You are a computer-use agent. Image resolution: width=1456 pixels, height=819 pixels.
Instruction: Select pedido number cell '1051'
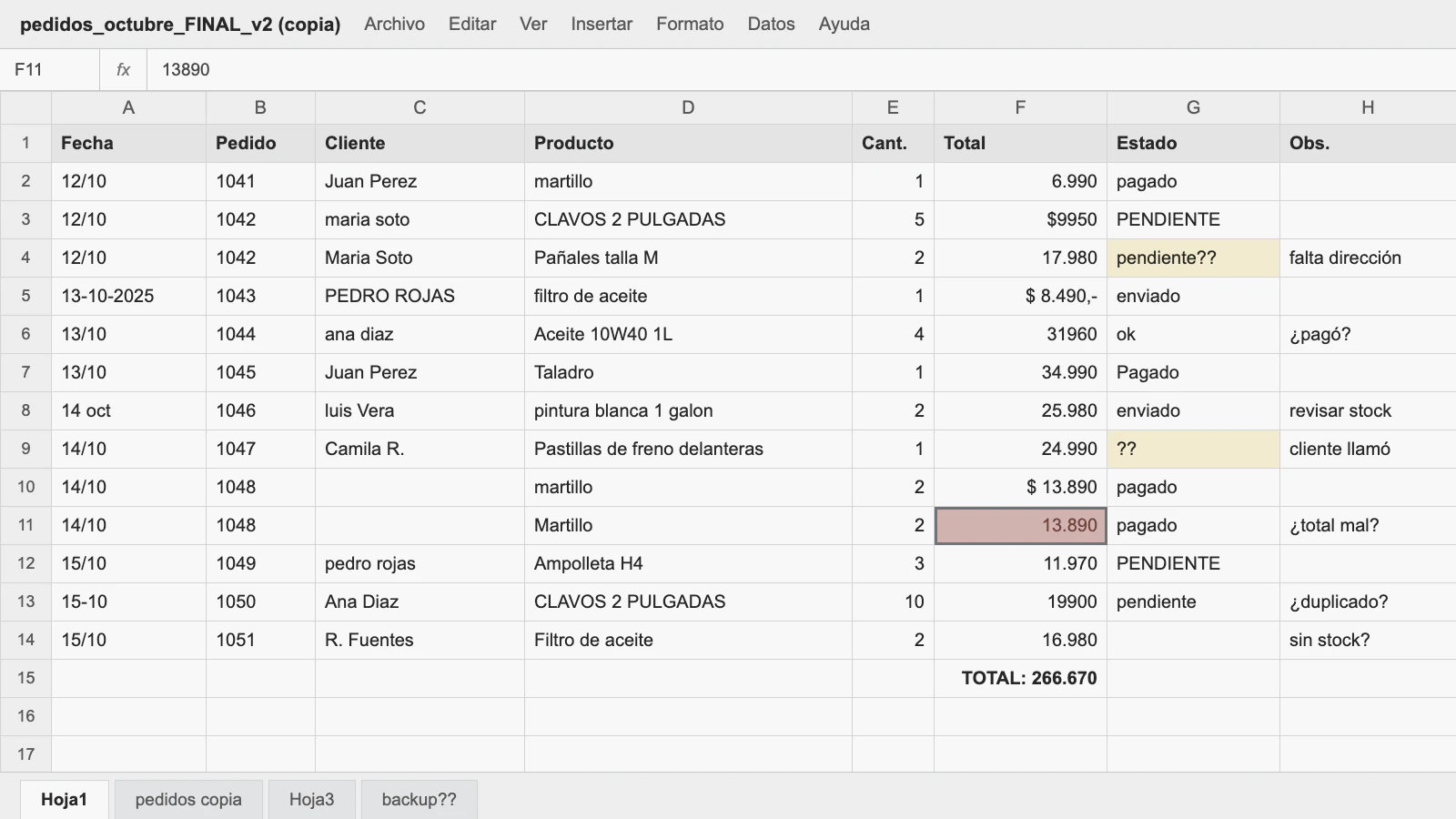(260, 640)
